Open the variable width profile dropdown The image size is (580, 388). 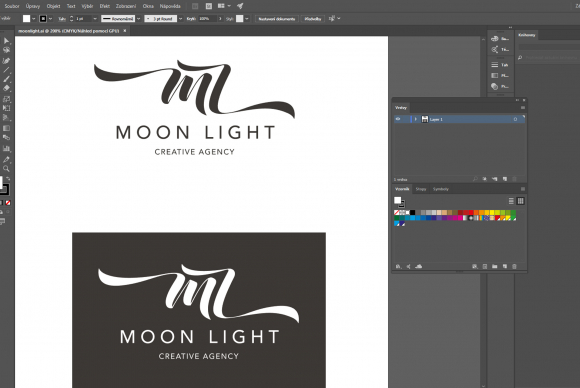coord(138,18)
